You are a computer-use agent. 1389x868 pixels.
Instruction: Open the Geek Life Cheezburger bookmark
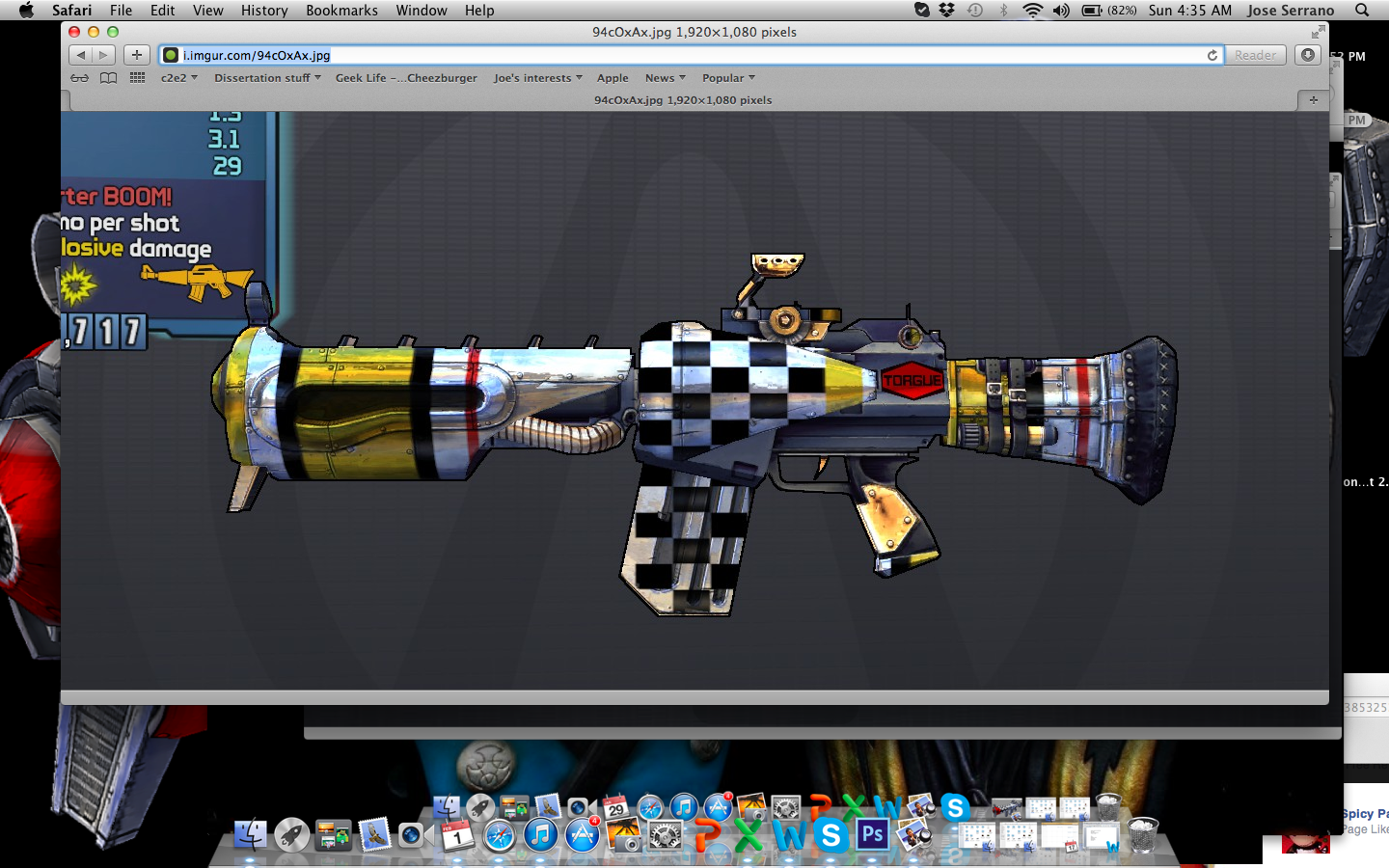point(406,78)
